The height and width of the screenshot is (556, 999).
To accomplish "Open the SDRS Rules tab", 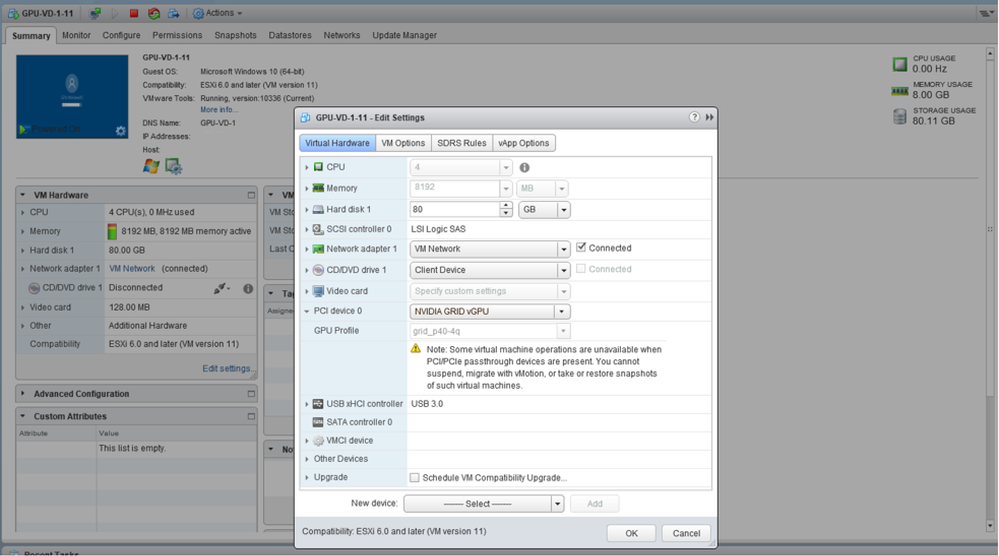I will point(461,143).
